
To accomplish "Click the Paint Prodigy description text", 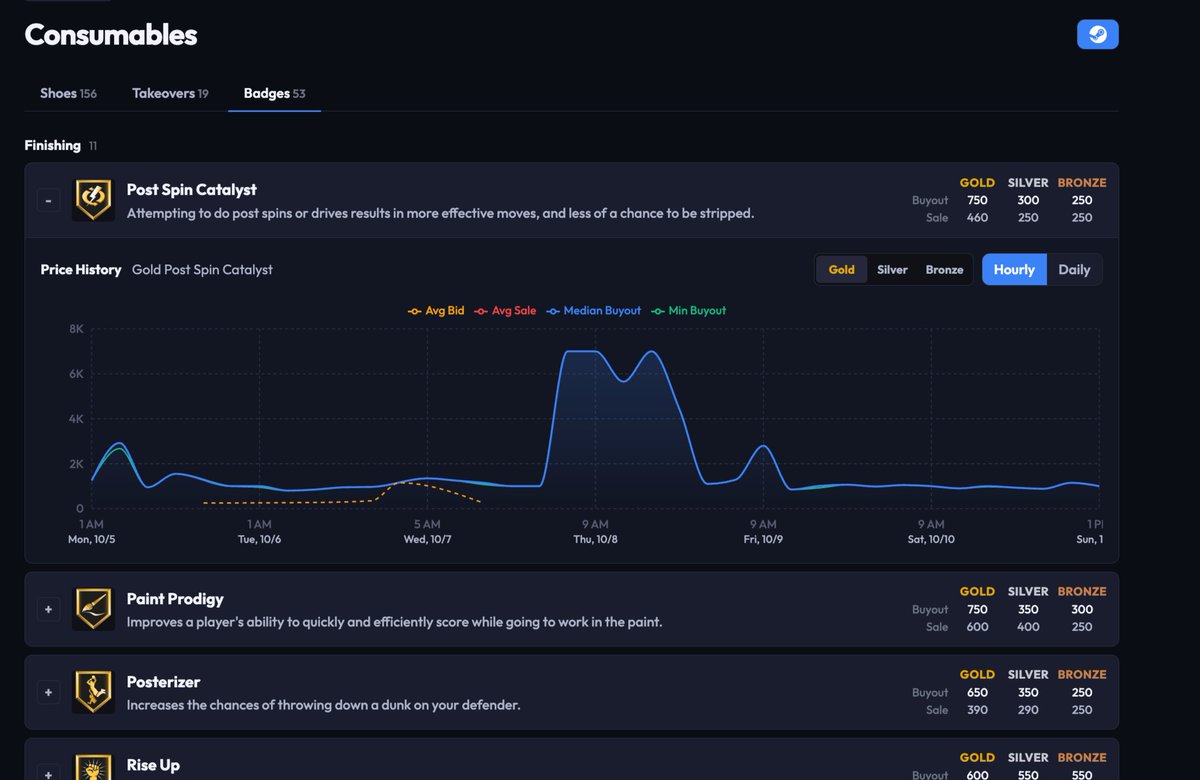I will coord(395,622).
